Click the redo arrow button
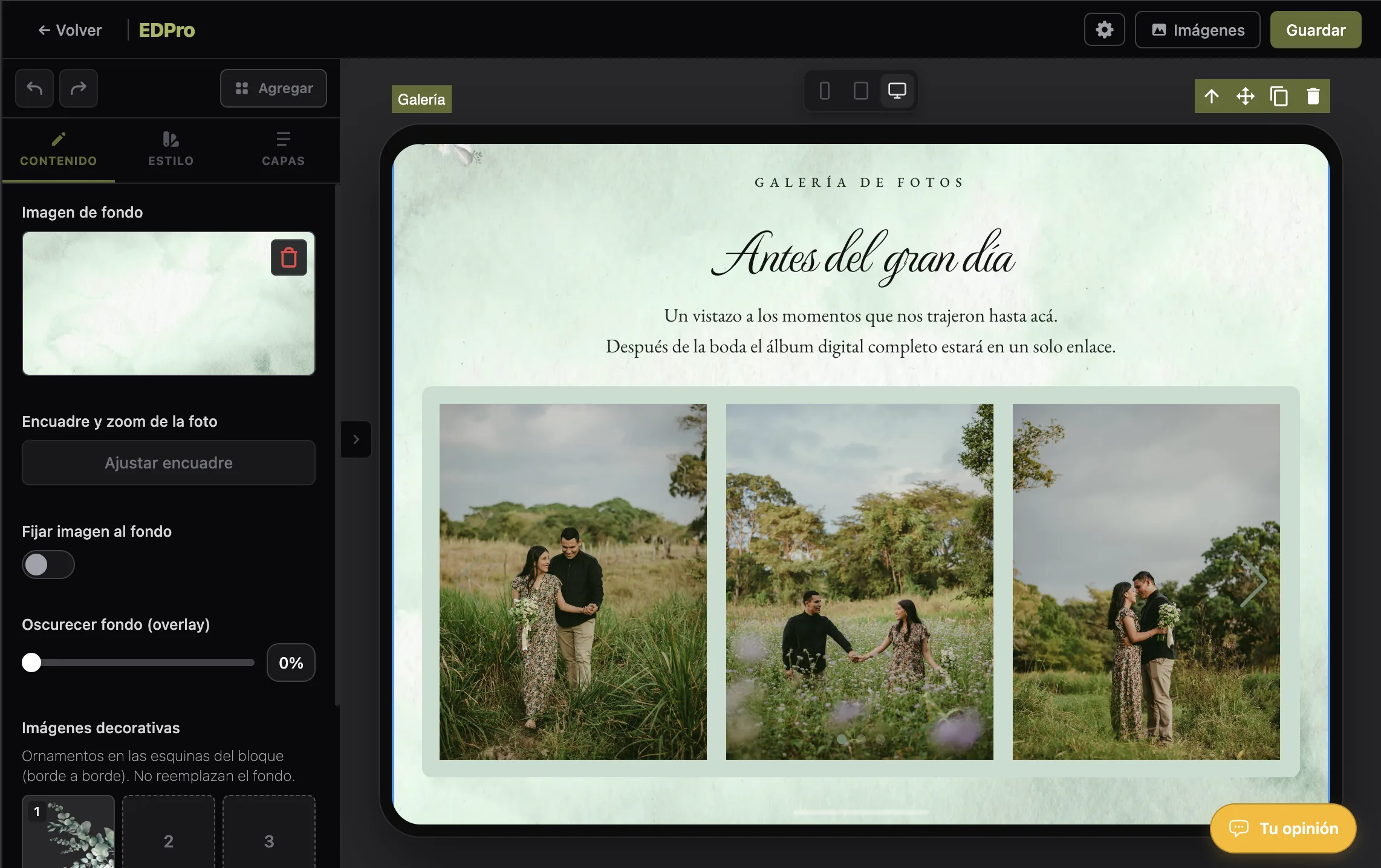This screenshot has height=868, width=1381. (79, 88)
